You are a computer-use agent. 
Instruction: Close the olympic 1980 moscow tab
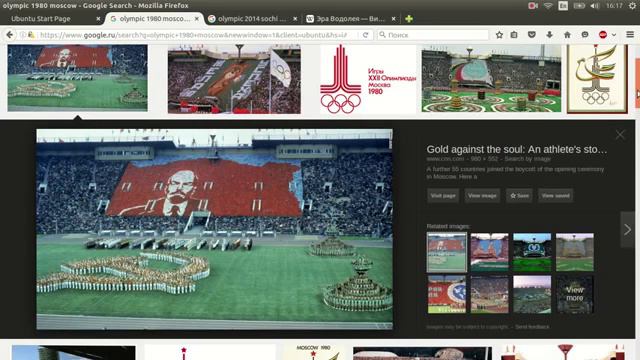click(x=197, y=19)
